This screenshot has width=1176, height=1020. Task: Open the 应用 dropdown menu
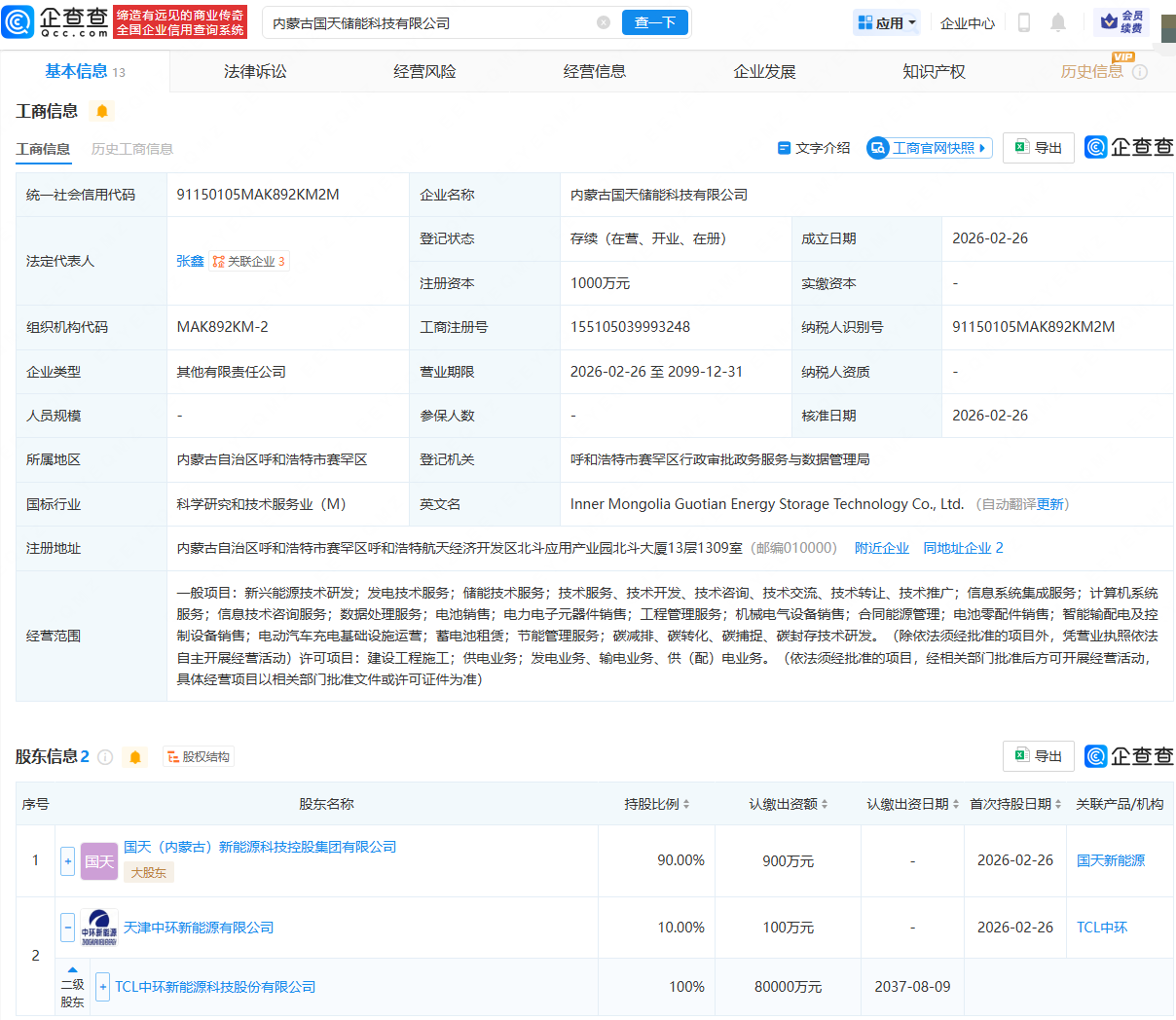click(x=886, y=22)
